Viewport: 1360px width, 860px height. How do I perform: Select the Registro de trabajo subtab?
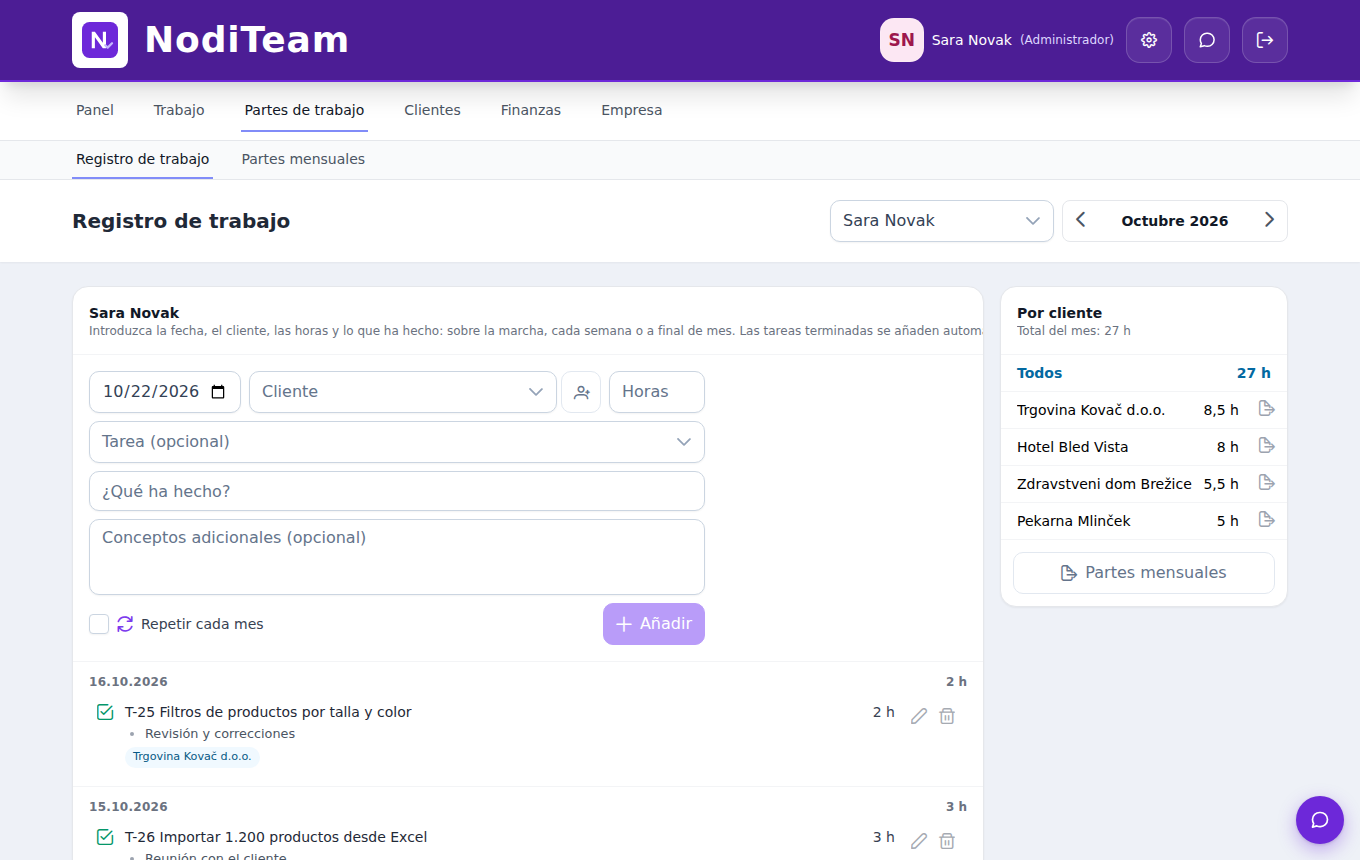(x=143, y=159)
